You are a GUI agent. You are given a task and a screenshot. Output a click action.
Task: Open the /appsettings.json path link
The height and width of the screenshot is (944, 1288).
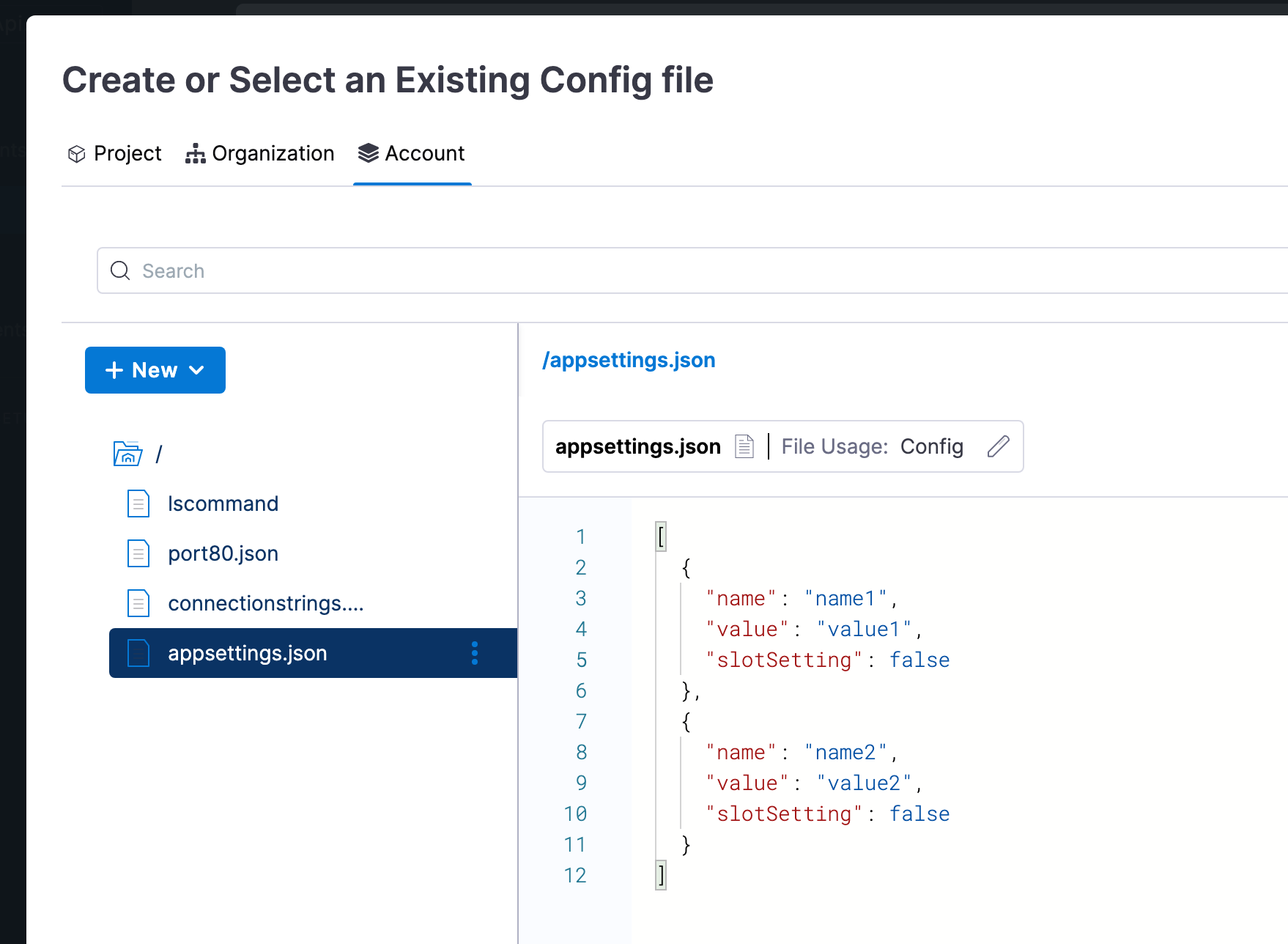pyautogui.click(x=629, y=360)
